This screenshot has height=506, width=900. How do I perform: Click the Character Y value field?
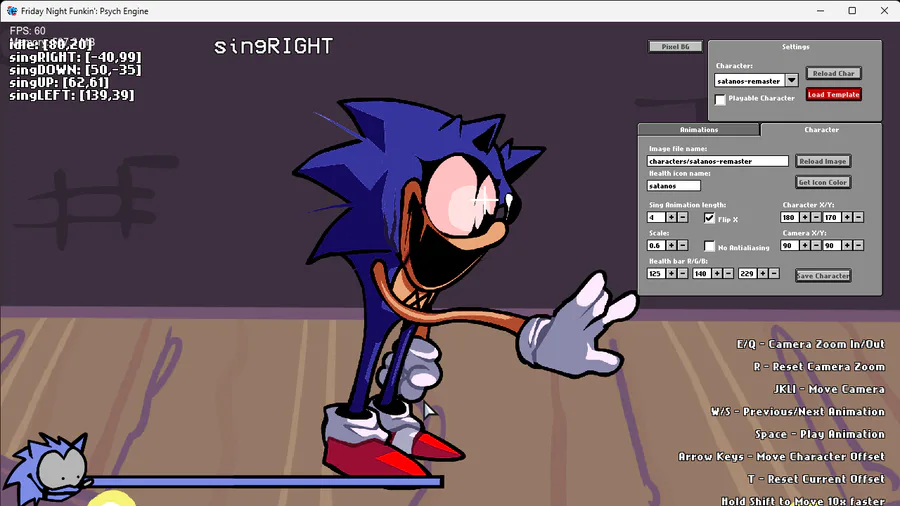832,217
